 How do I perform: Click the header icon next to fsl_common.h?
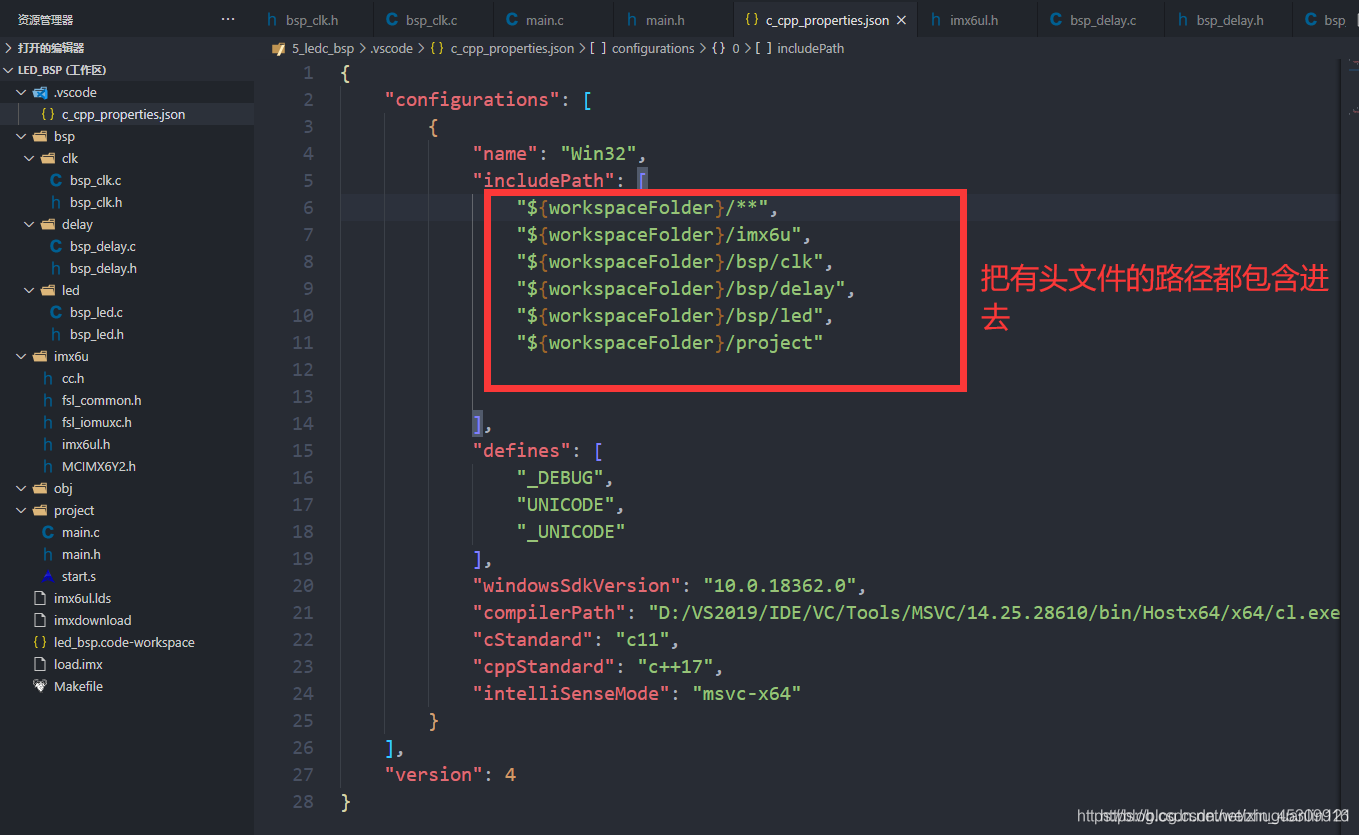pyautogui.click(x=48, y=400)
